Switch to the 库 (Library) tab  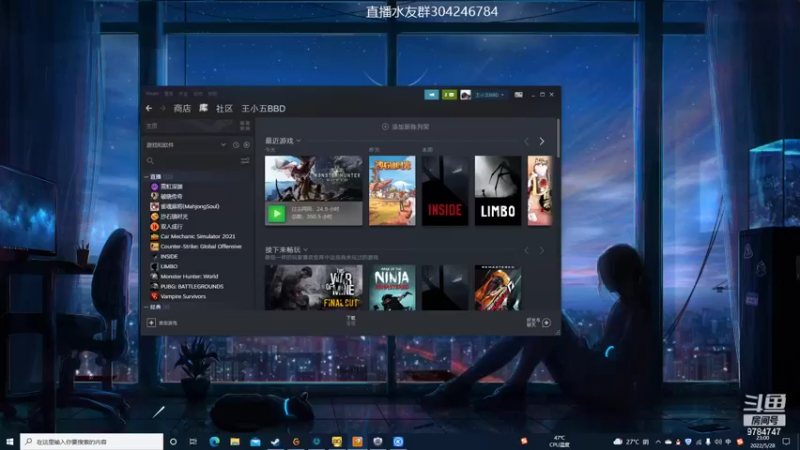pos(204,108)
